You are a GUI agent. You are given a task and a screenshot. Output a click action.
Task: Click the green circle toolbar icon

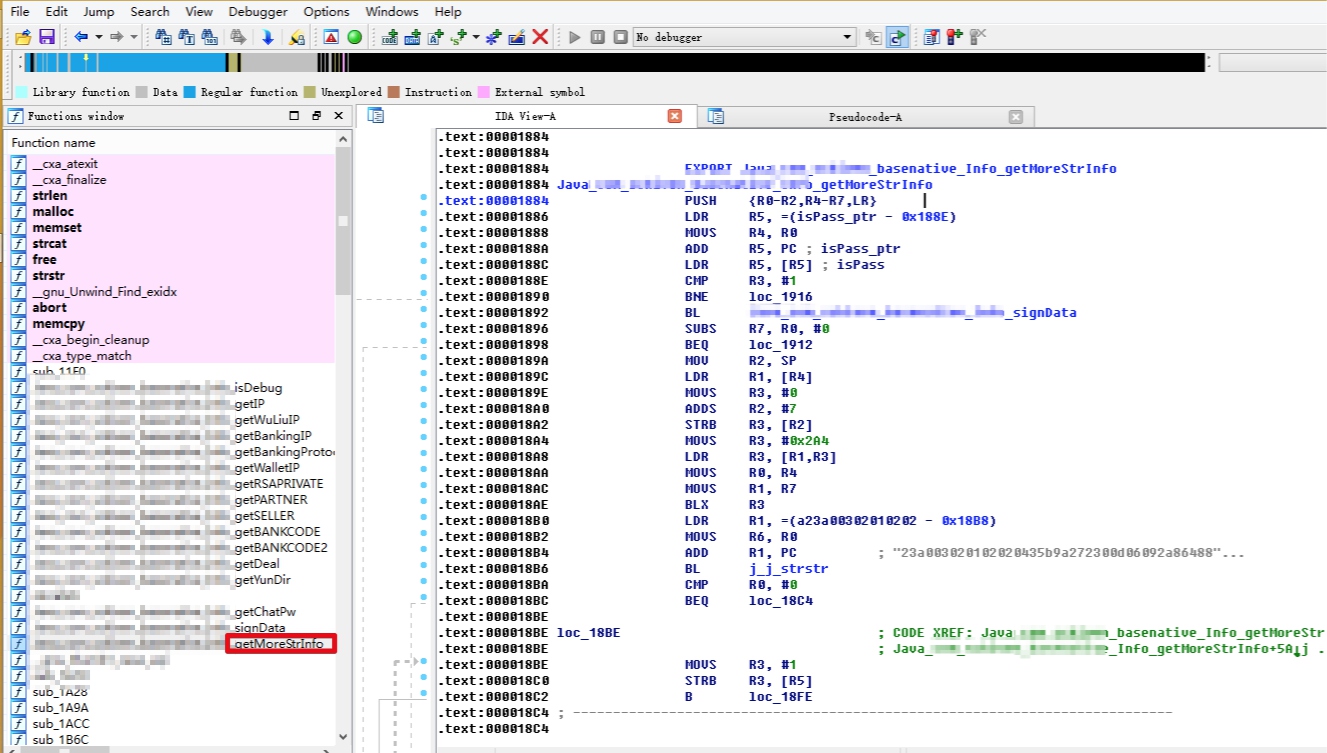(x=354, y=37)
